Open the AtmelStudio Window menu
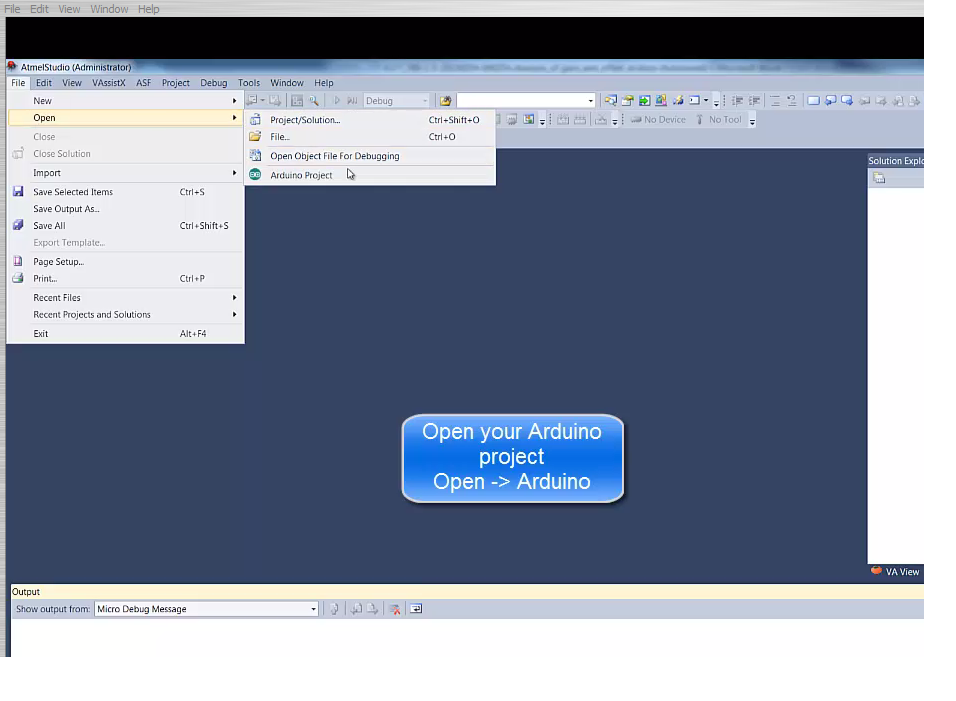Screen dimensions: 956x701 [287, 83]
